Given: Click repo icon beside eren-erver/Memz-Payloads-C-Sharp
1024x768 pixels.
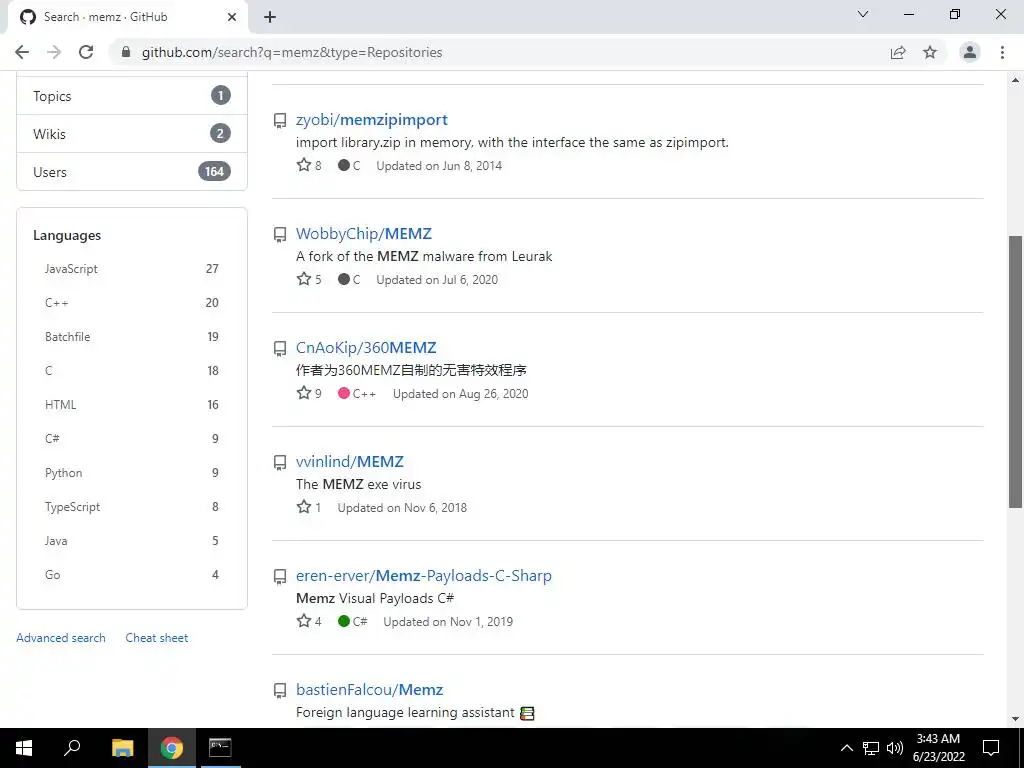Looking at the screenshot, I should [280, 577].
